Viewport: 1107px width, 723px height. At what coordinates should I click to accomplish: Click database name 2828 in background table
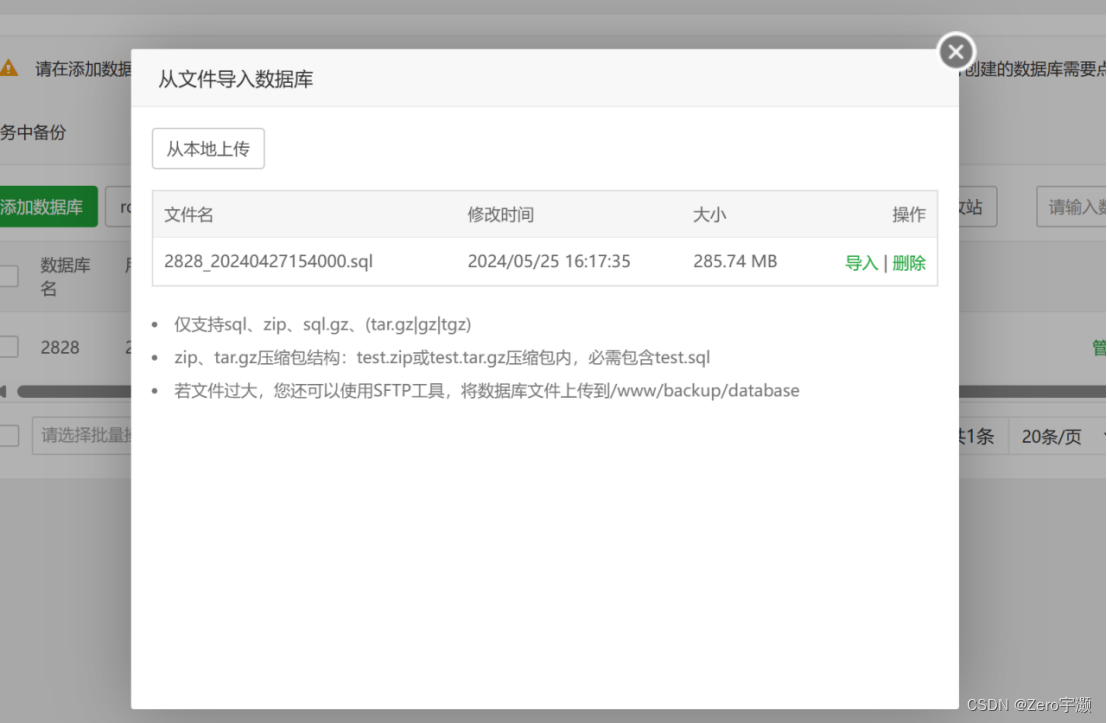60,347
